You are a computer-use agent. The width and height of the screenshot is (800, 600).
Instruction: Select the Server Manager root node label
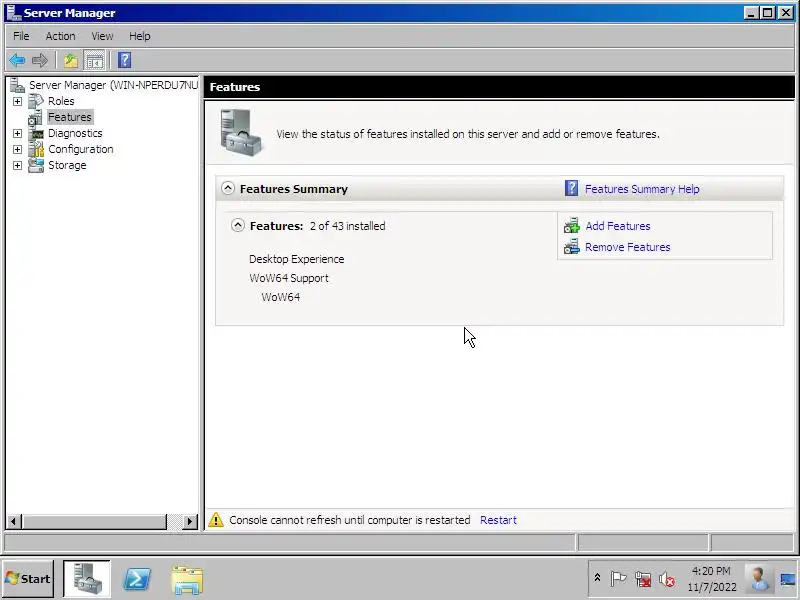point(113,85)
